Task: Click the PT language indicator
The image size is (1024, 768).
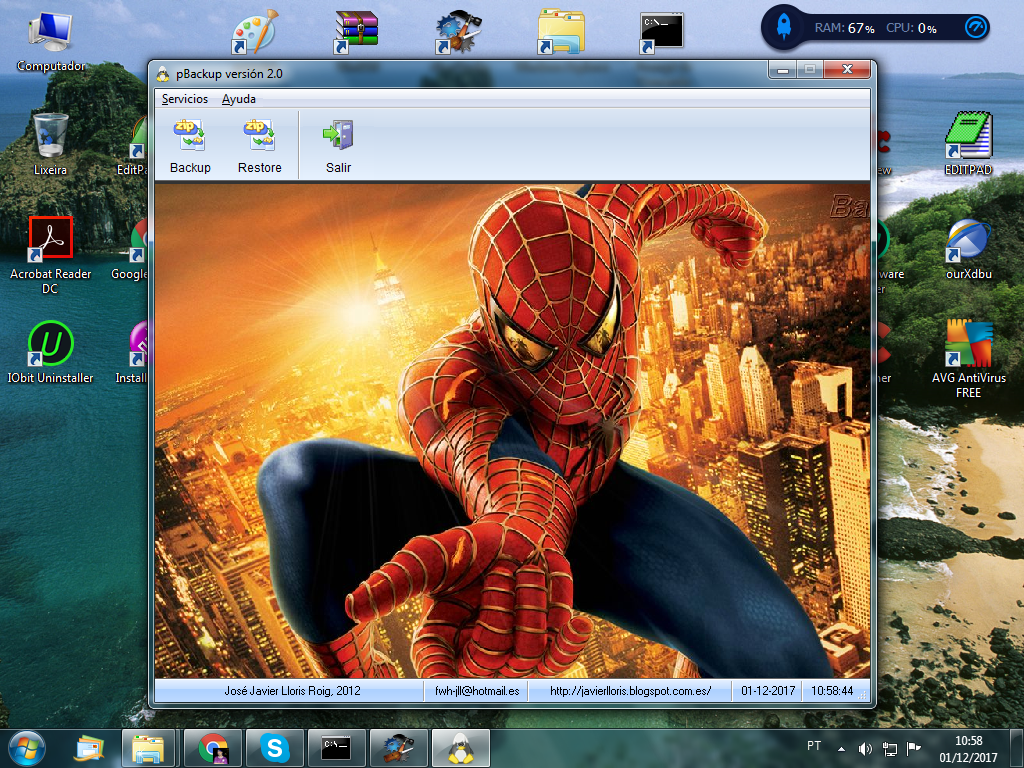Action: click(x=814, y=746)
